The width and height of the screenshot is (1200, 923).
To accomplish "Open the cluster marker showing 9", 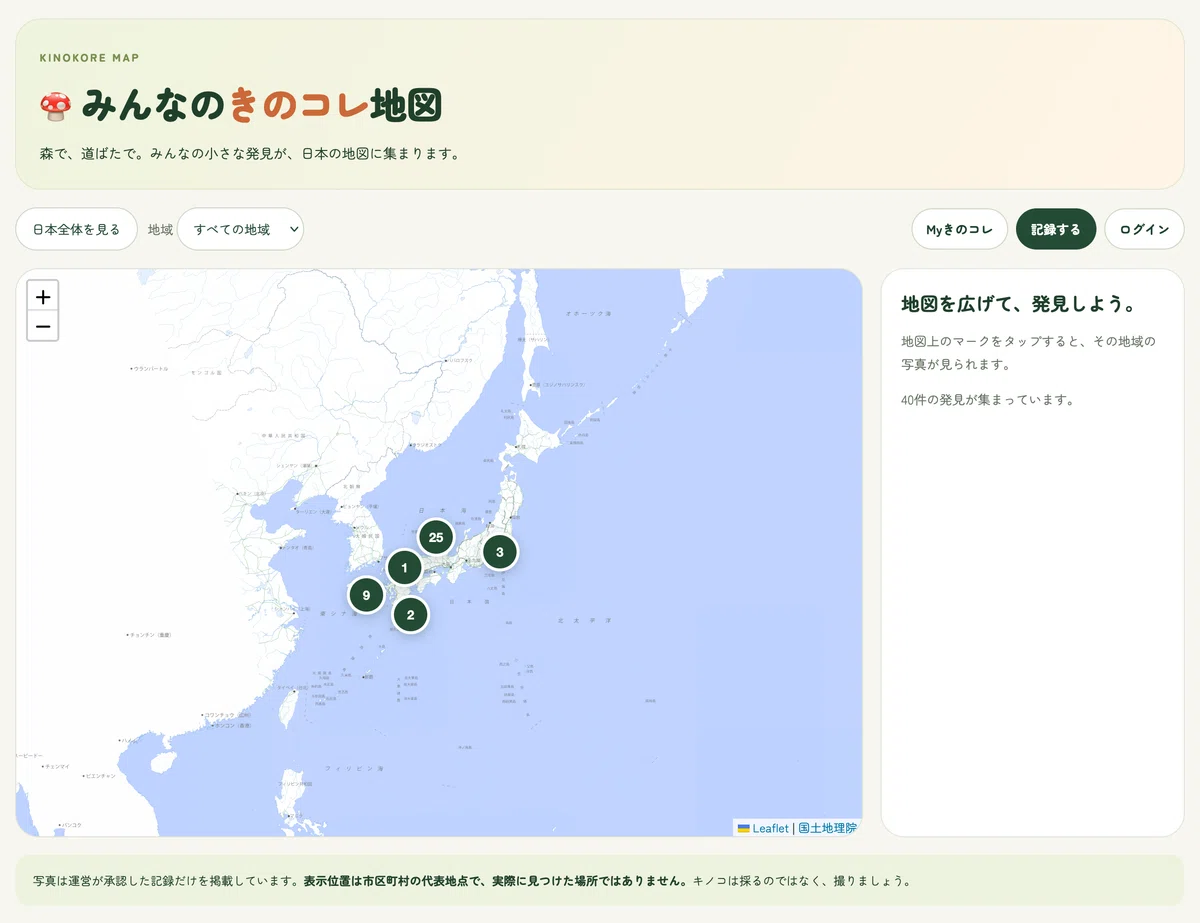I will click(x=366, y=595).
